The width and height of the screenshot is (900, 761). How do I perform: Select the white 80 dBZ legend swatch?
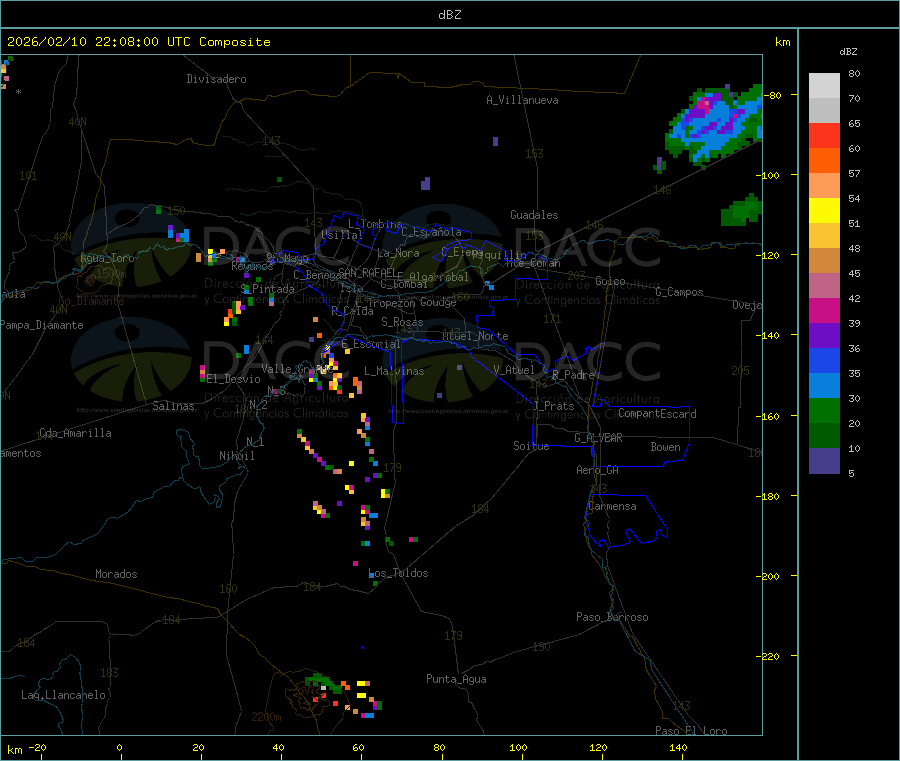coord(824,86)
